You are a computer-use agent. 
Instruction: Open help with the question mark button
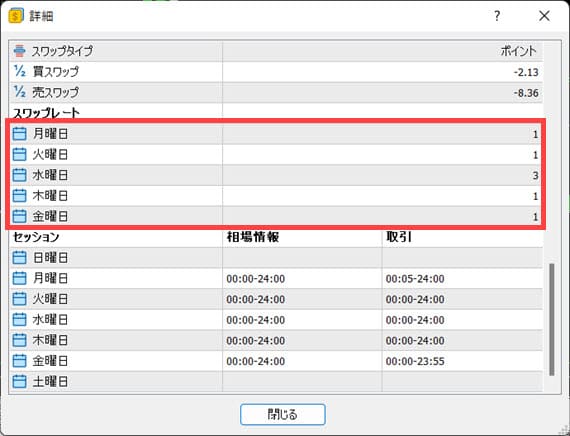click(497, 16)
